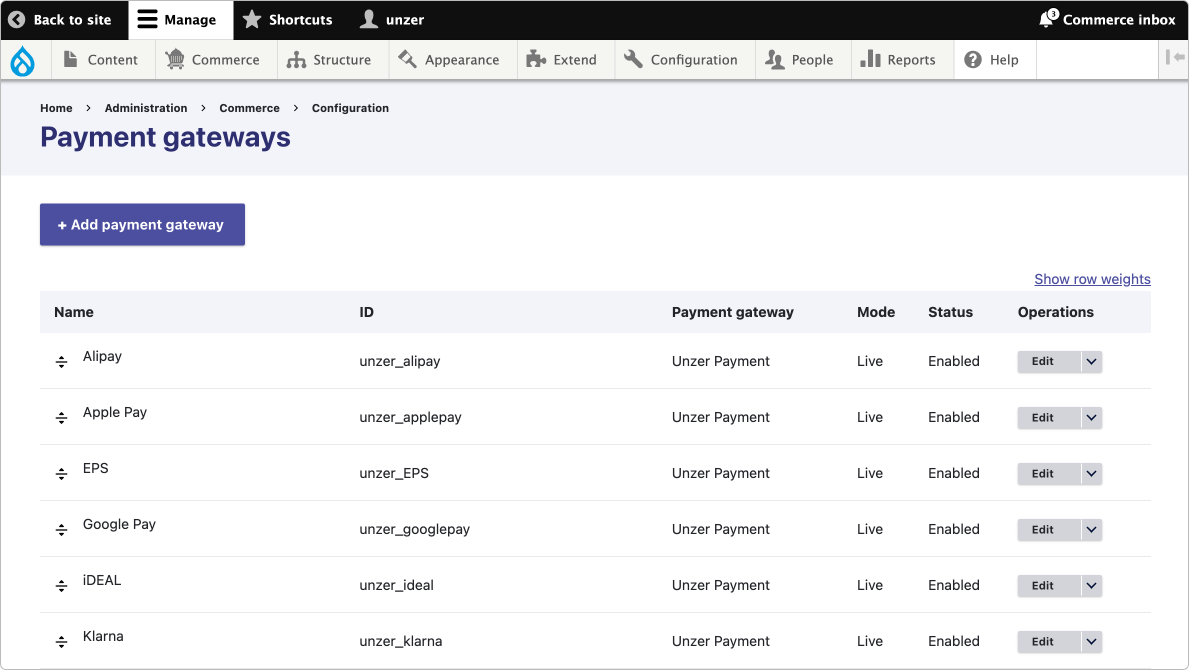
Task: Click the drag handle for Apple Pay row
Action: 61,418
